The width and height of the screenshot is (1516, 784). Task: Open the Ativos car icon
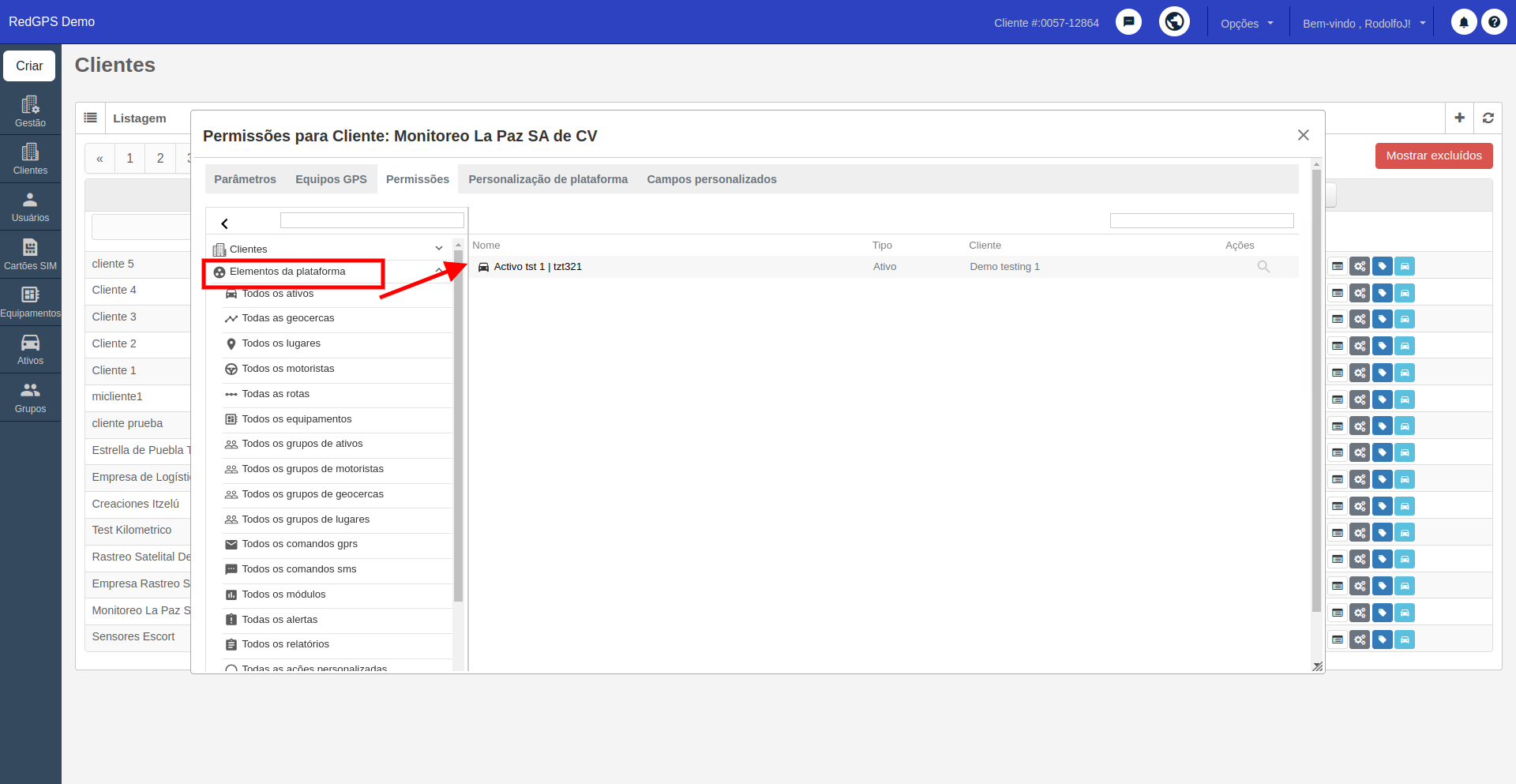tap(30, 350)
